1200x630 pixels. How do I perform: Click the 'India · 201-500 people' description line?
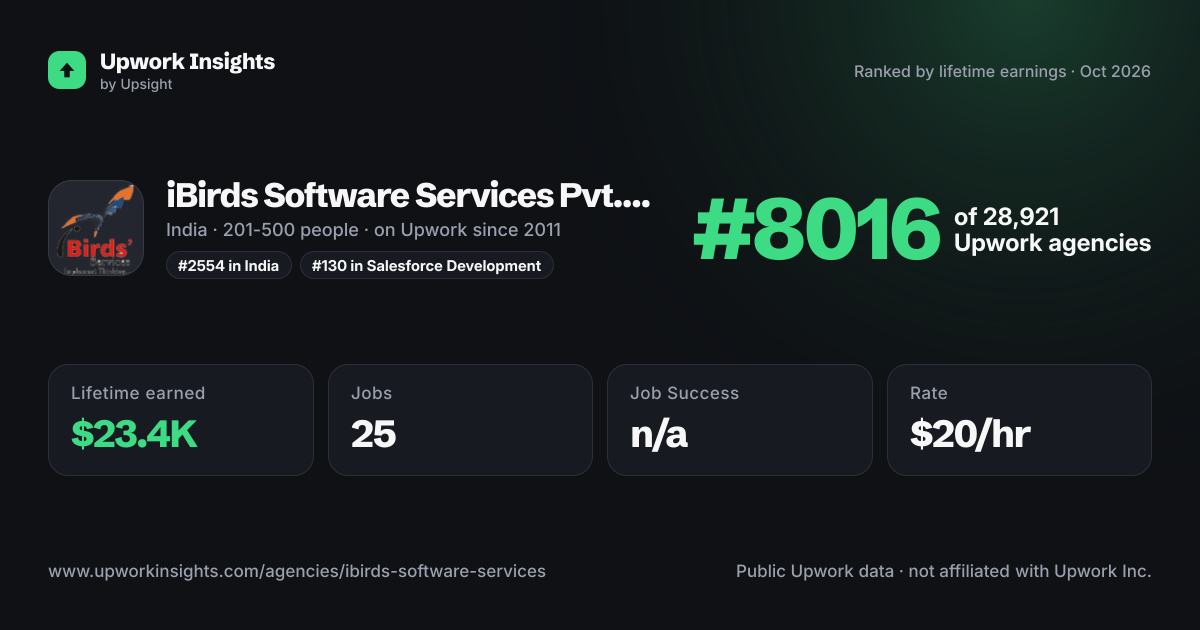[363, 230]
